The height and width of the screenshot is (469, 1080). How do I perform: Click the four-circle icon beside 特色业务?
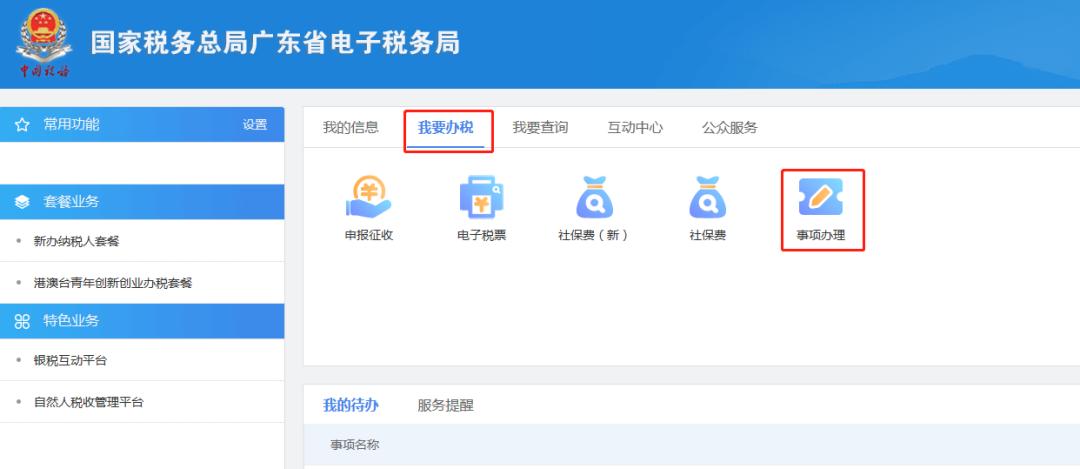tap(22, 321)
